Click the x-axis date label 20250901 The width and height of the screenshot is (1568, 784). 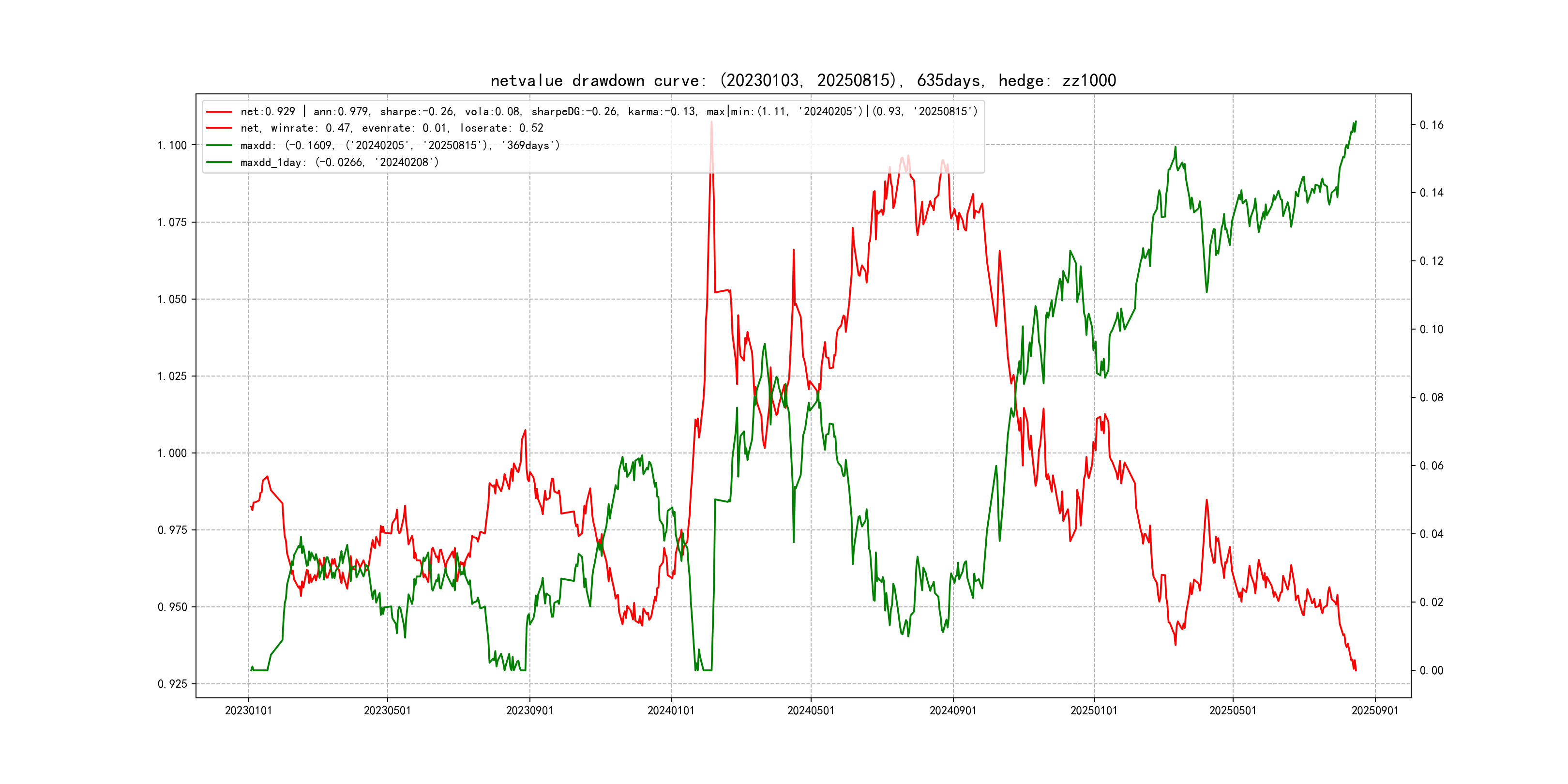coord(1375,710)
